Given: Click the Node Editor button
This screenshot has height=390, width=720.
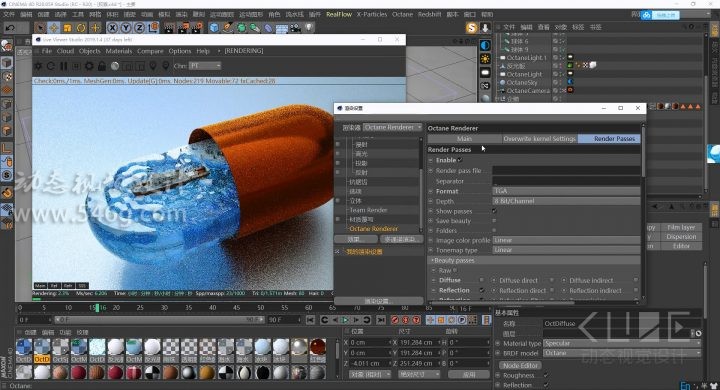Looking at the screenshot, I should click(520, 366).
